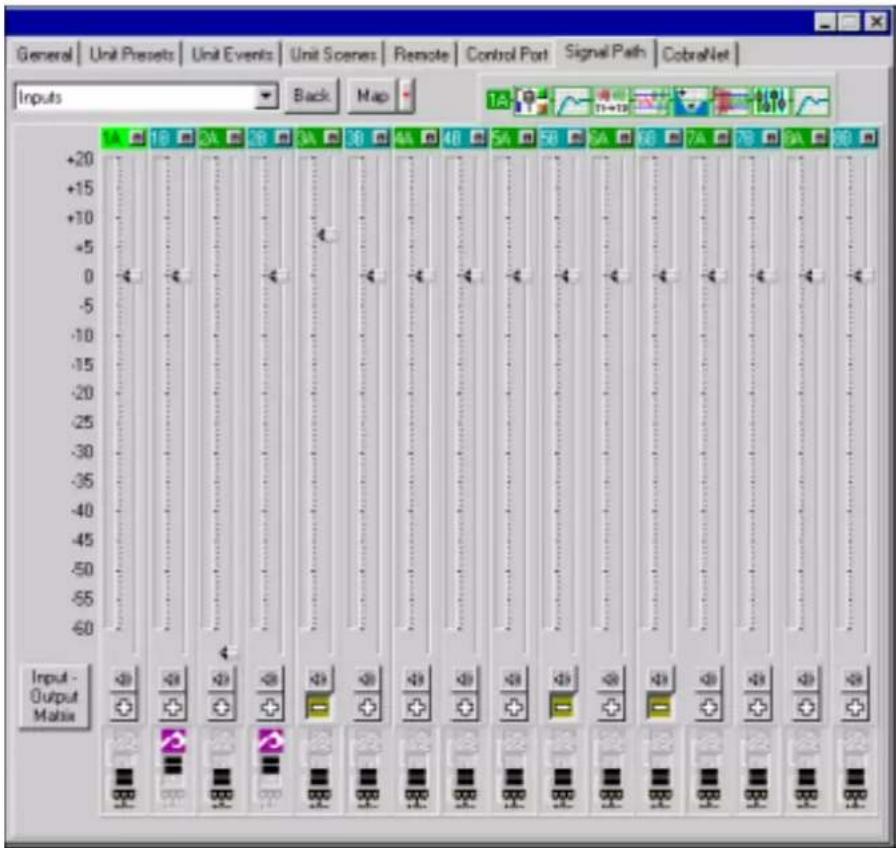Open the small red arrow beside Map
The image size is (896, 848).
click(x=406, y=95)
